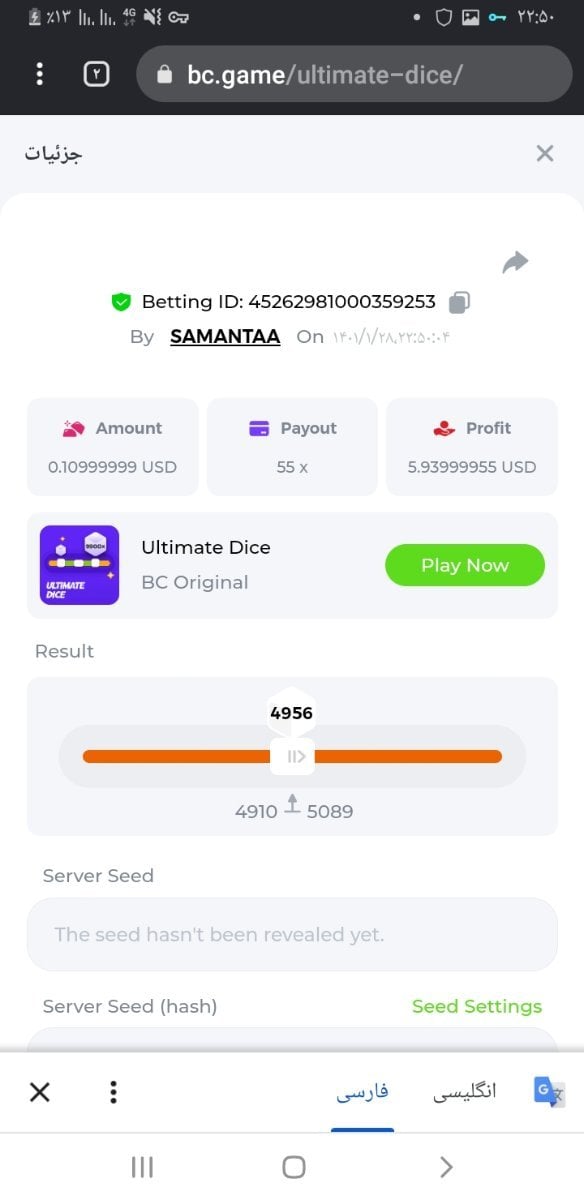
Task: Click the Play Now button
Action: pyautogui.click(x=465, y=565)
